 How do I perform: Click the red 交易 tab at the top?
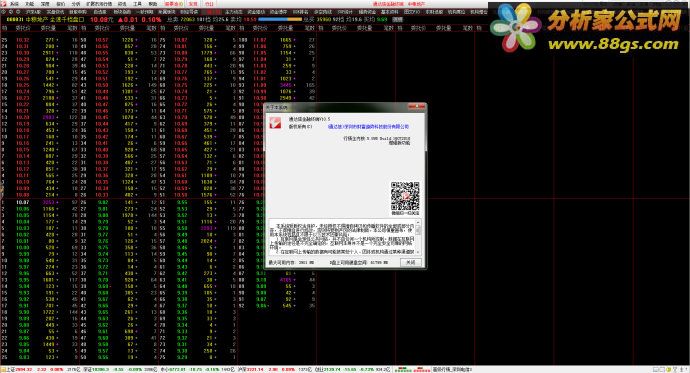193,4
